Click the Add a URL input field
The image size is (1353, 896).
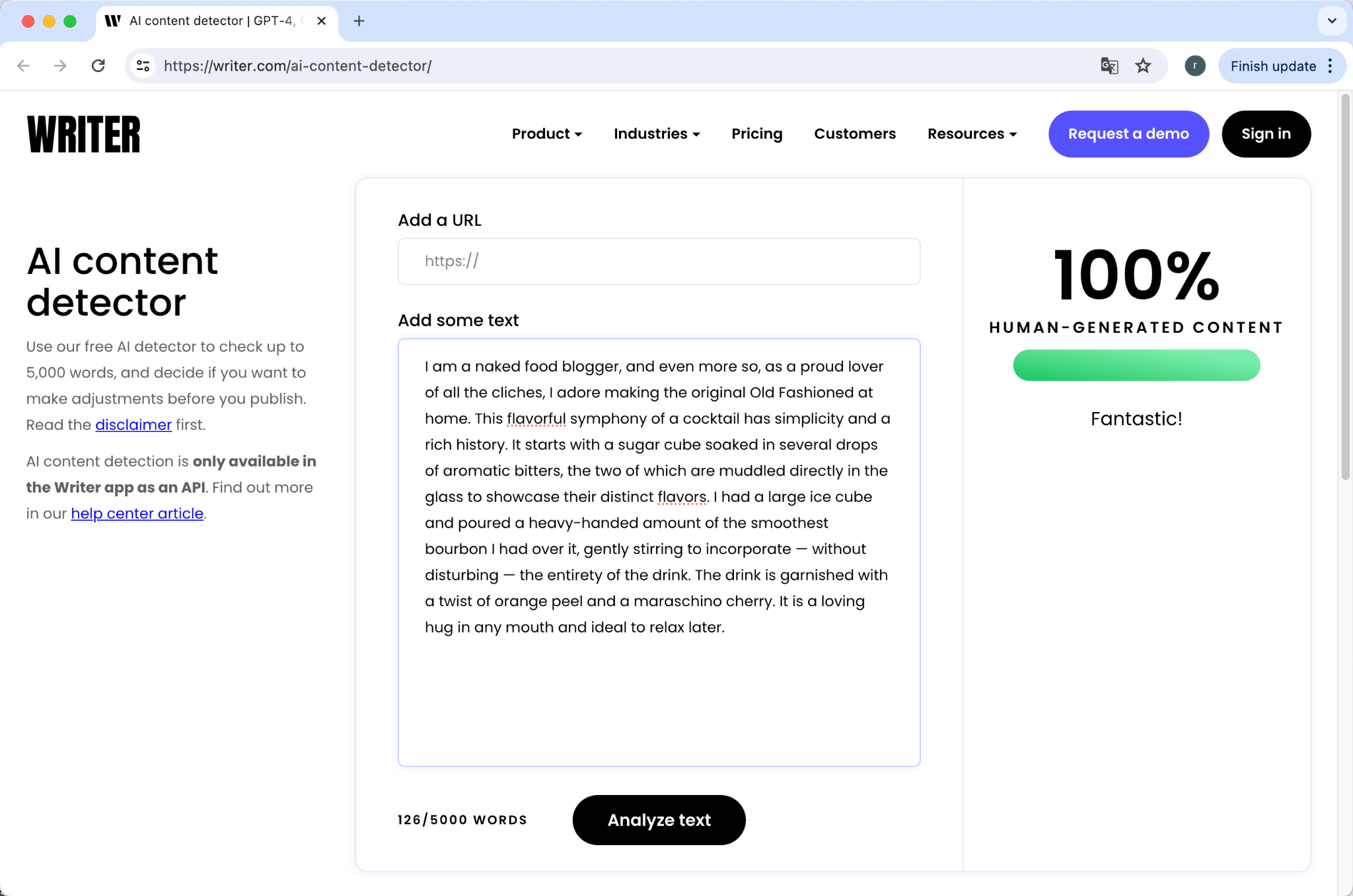pos(659,261)
